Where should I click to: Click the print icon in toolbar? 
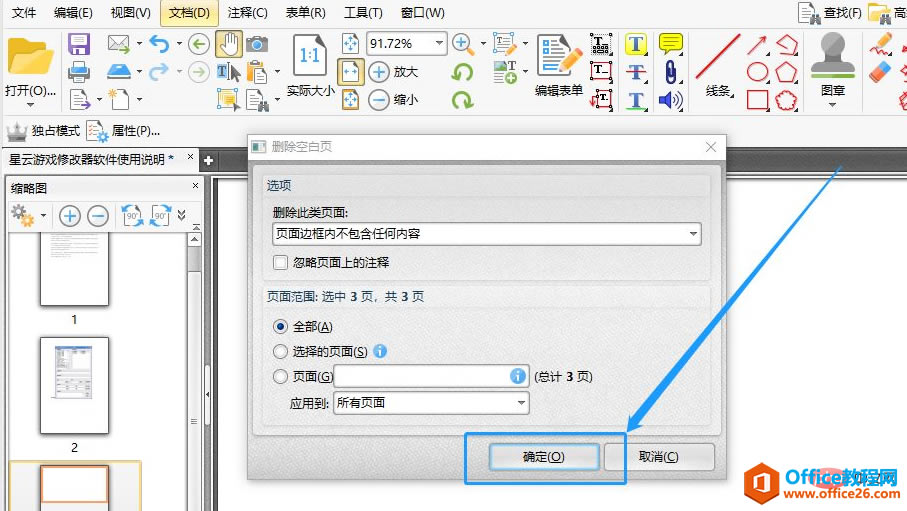[79, 72]
